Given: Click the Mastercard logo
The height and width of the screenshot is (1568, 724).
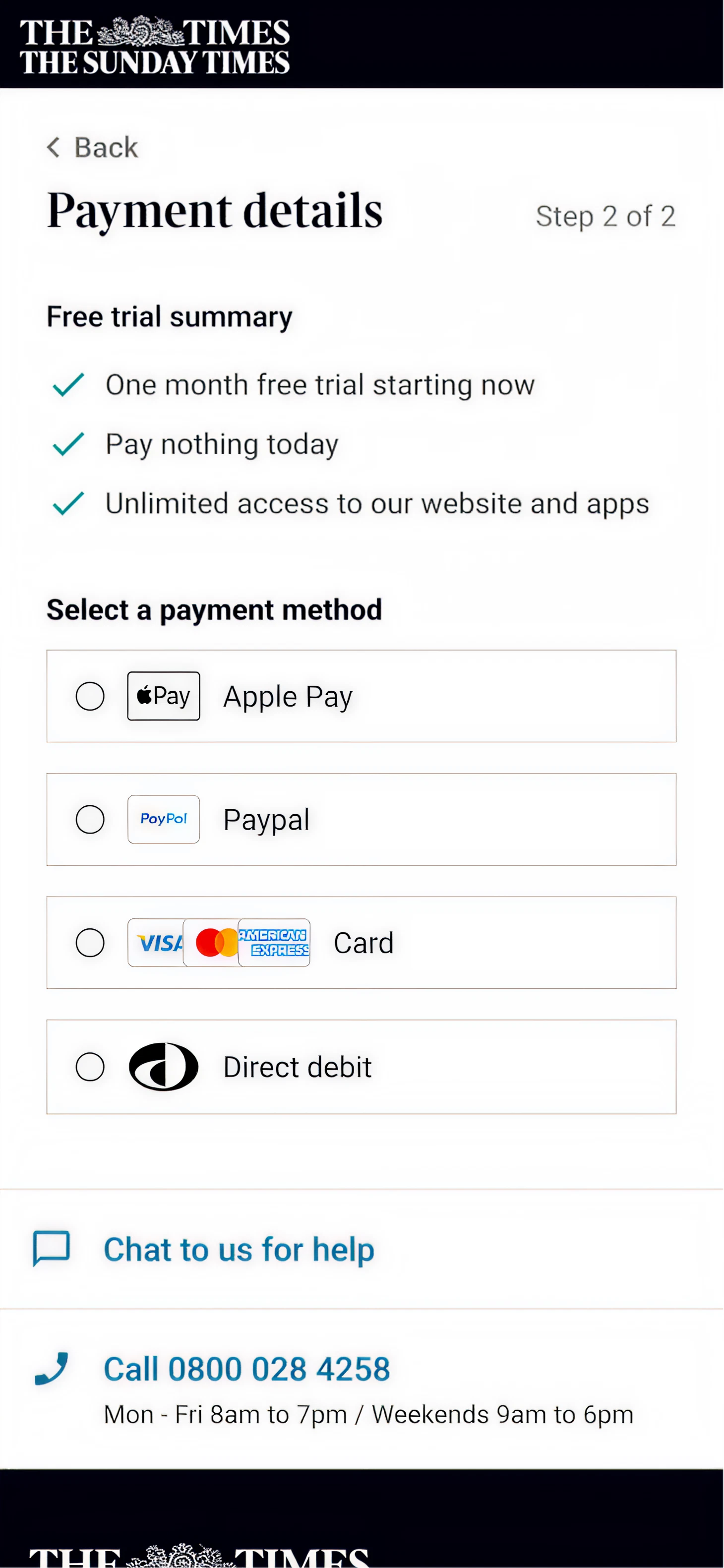Looking at the screenshot, I should pos(212,943).
